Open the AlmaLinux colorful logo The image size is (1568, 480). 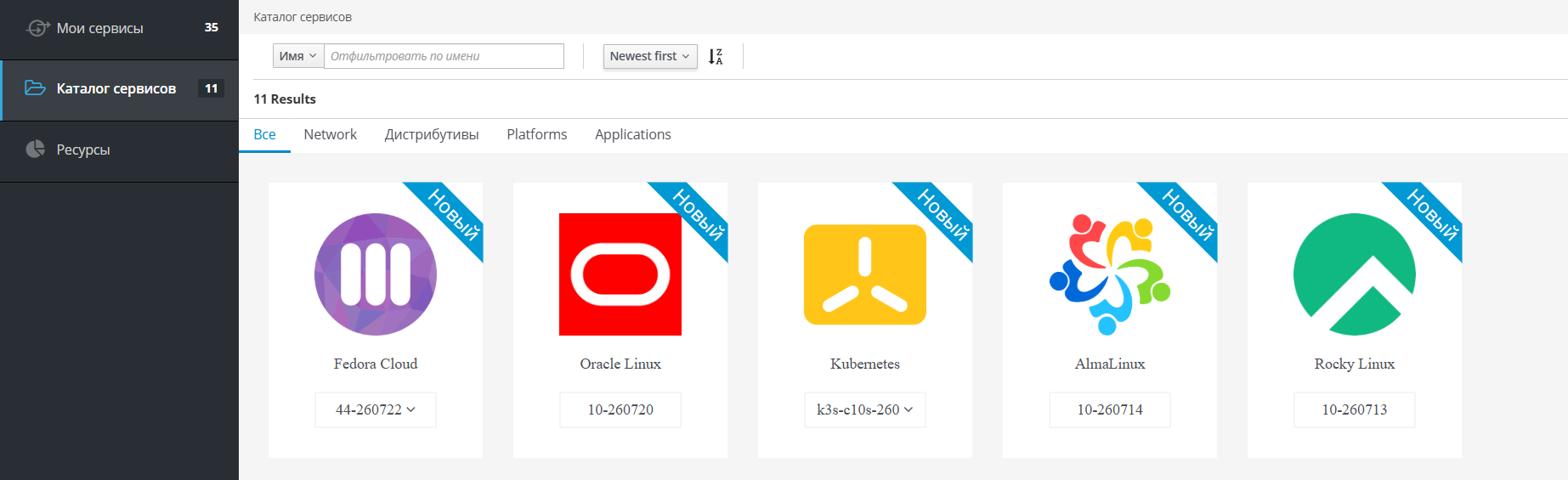(x=1110, y=274)
